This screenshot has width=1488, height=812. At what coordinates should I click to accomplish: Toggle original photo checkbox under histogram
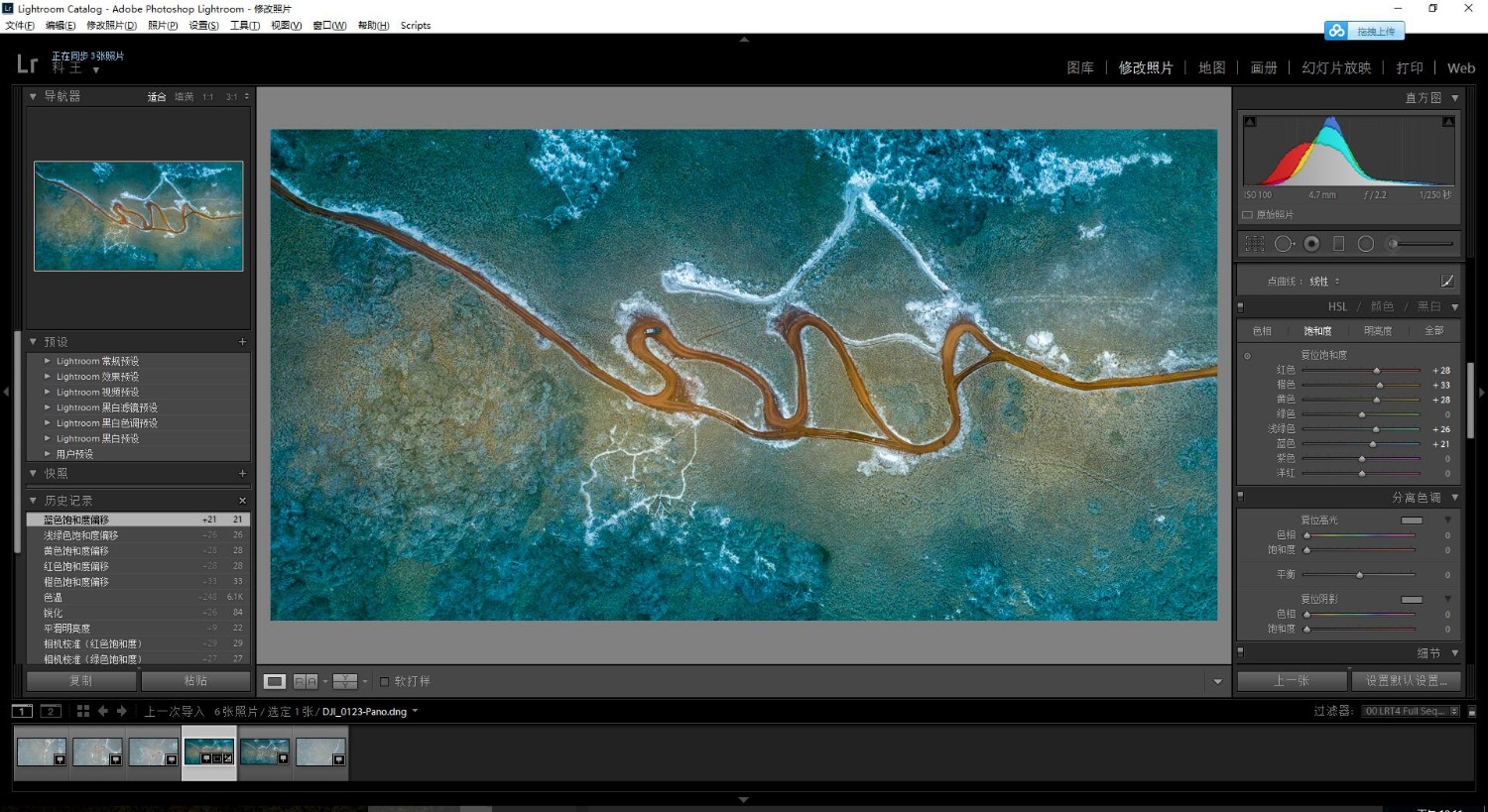[x=1247, y=215]
